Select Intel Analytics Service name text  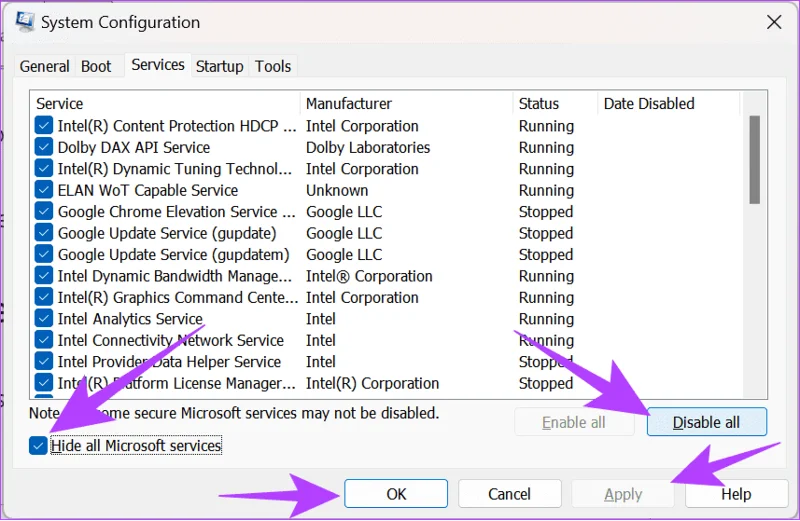coord(130,319)
